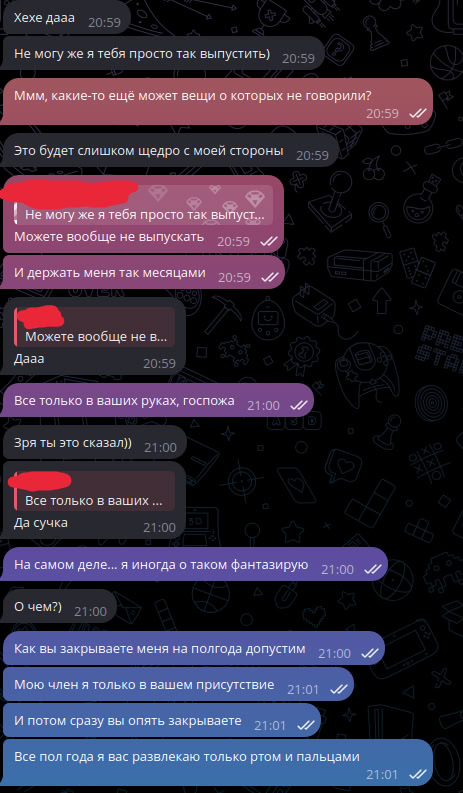The image size is (463, 793).
Task: Select message "Это будет слишком щедро с моей стороны"
Action: (170, 151)
